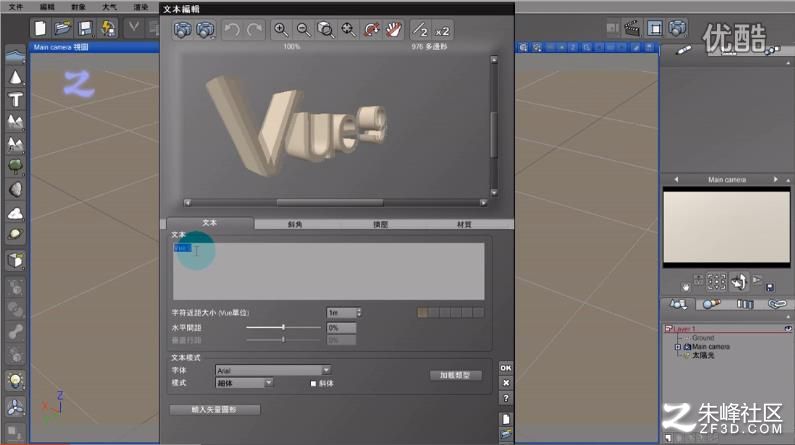The width and height of the screenshot is (795, 445).
Task: Open preview render options camera icon
Action: [205, 30]
